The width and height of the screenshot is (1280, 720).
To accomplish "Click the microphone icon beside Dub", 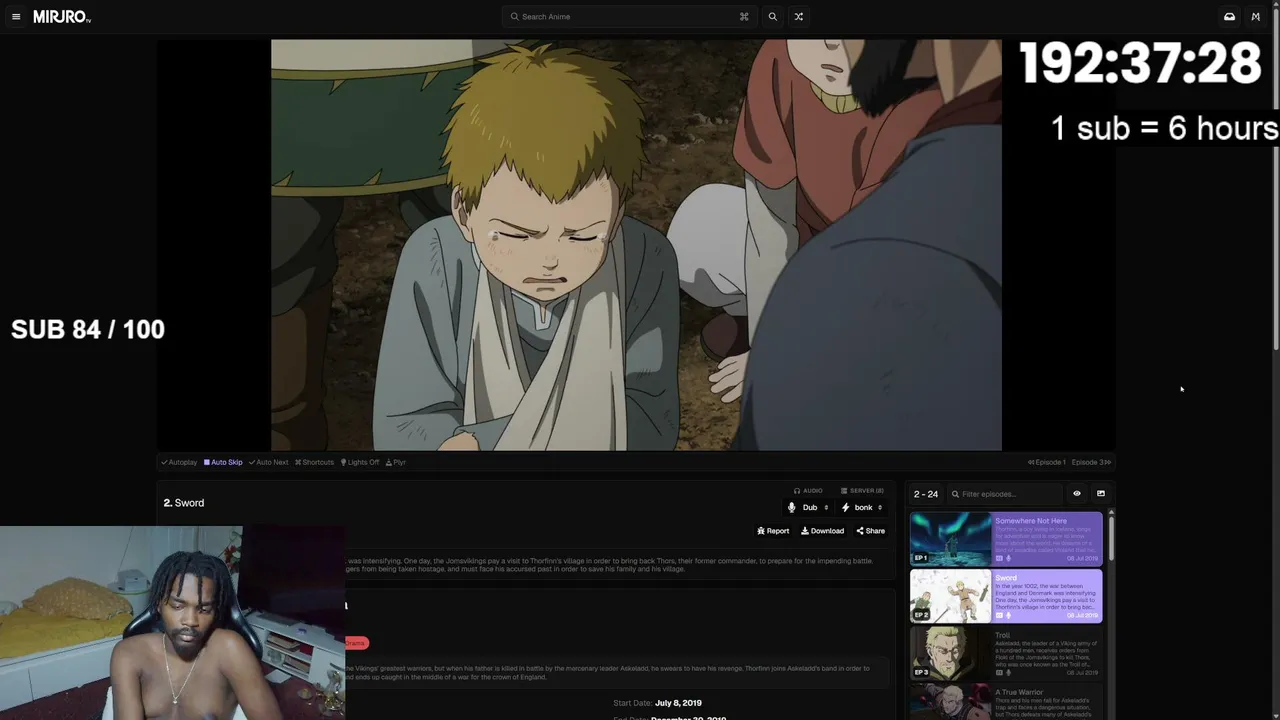I will pos(792,508).
